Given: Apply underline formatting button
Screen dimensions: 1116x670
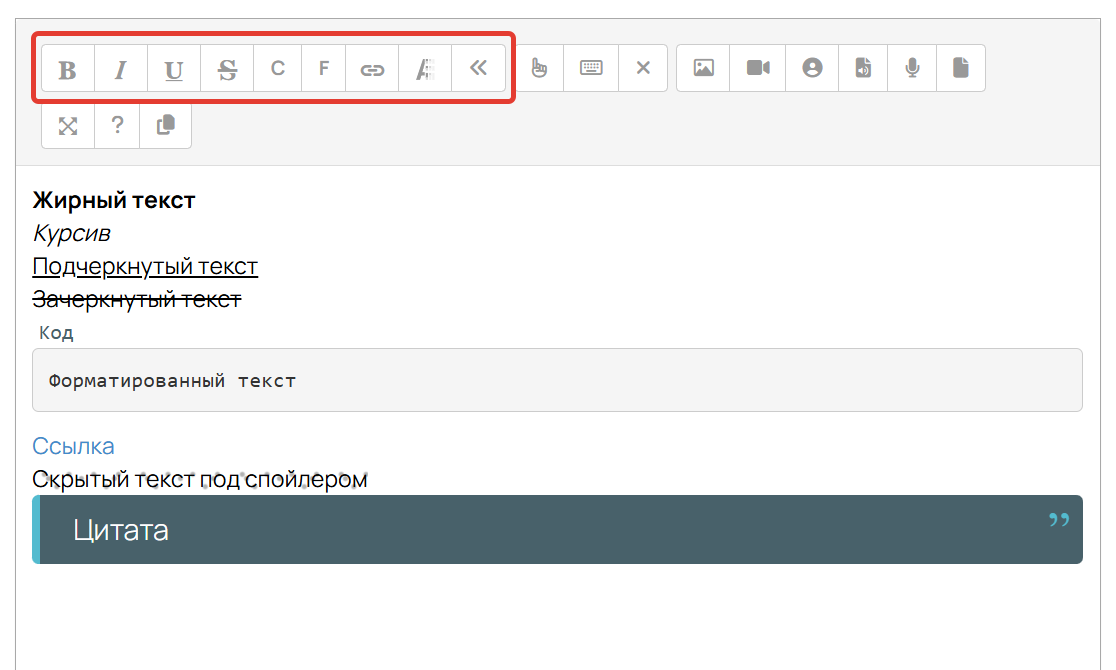Looking at the screenshot, I should (174, 68).
